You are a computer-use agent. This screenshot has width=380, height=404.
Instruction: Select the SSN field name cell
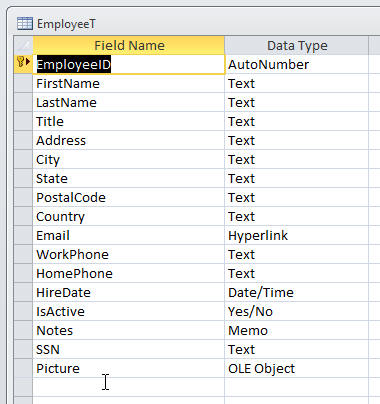click(x=129, y=349)
